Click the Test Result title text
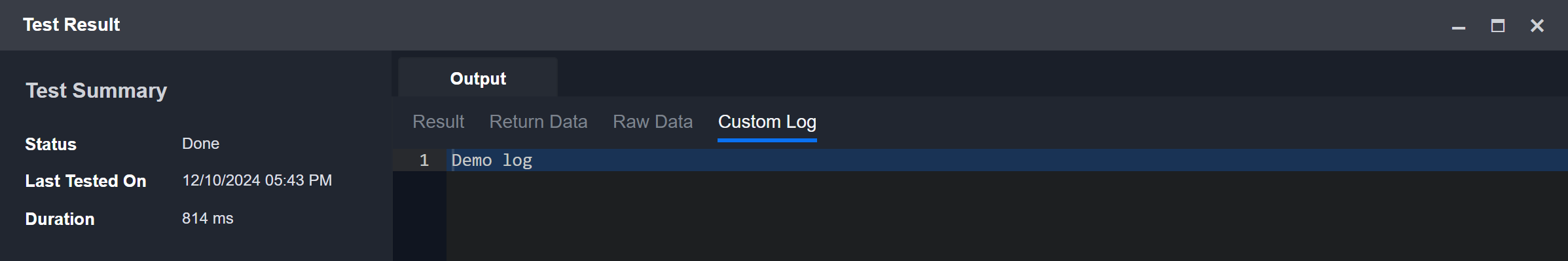The height and width of the screenshot is (261, 1568). [x=71, y=25]
